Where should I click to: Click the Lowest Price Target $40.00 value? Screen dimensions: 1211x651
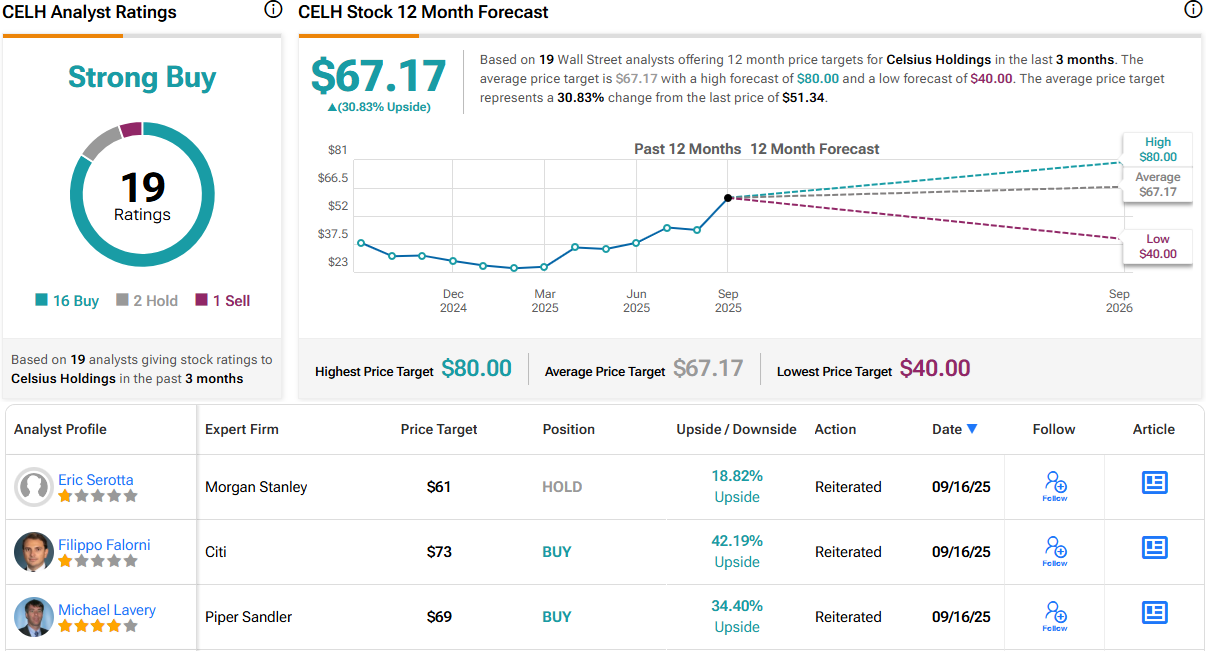coord(935,368)
